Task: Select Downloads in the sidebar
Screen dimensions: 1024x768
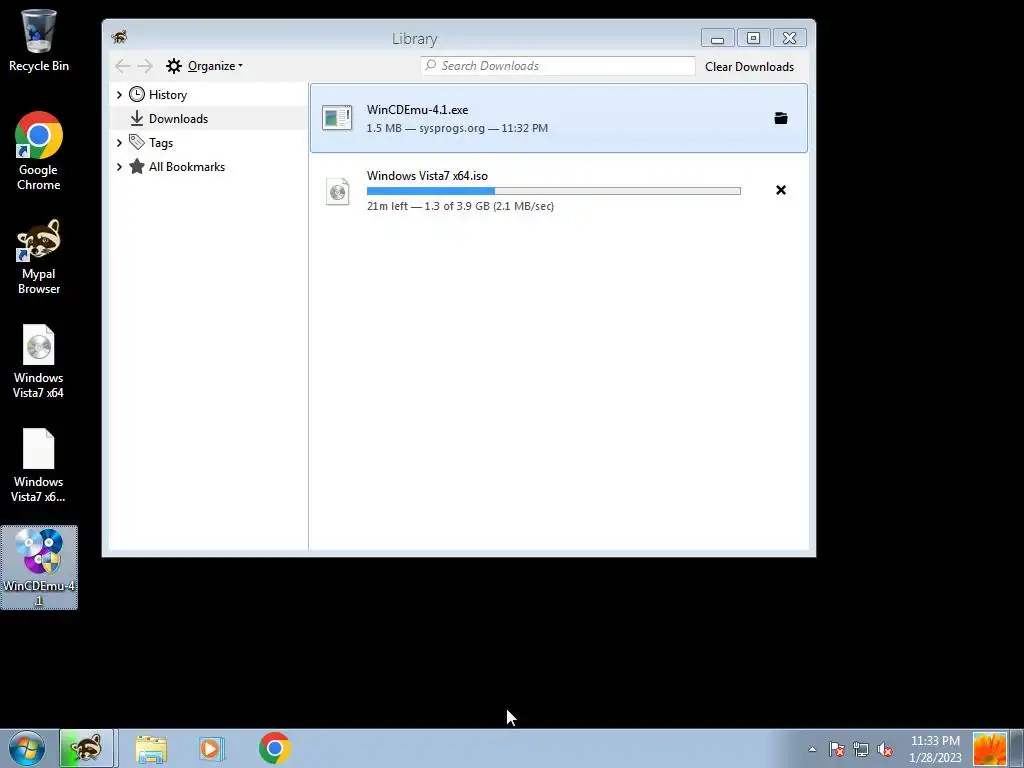Action: point(178,119)
